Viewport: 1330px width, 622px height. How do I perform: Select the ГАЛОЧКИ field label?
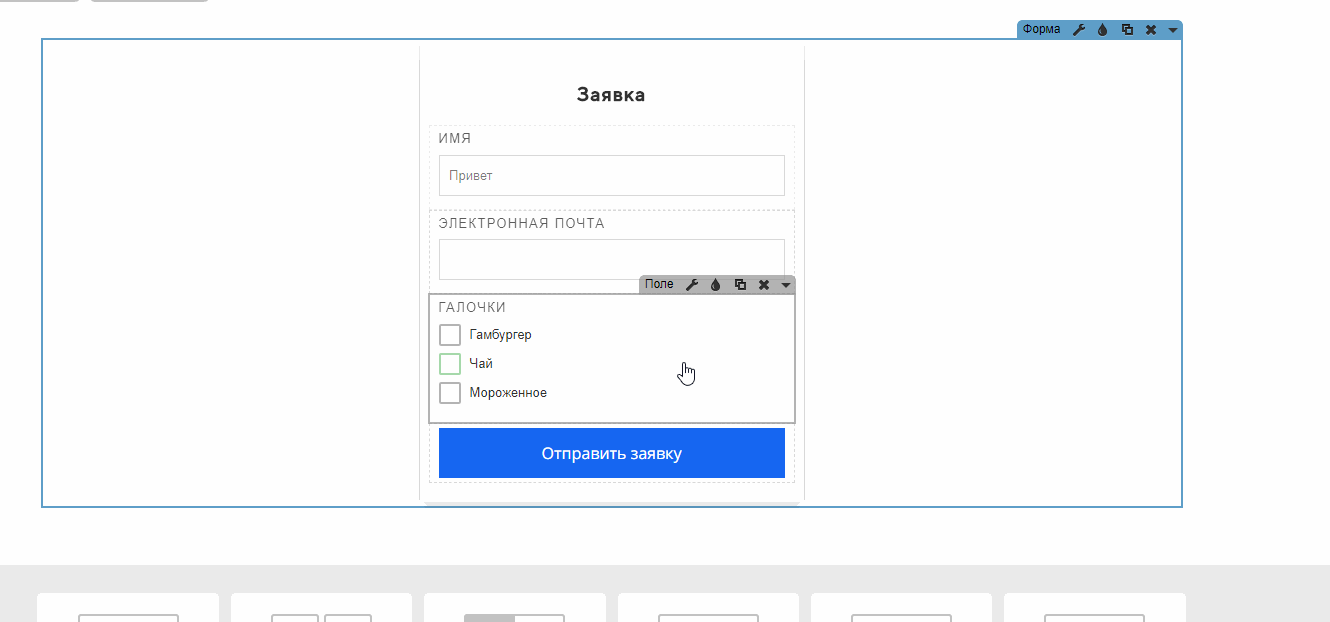point(473,308)
